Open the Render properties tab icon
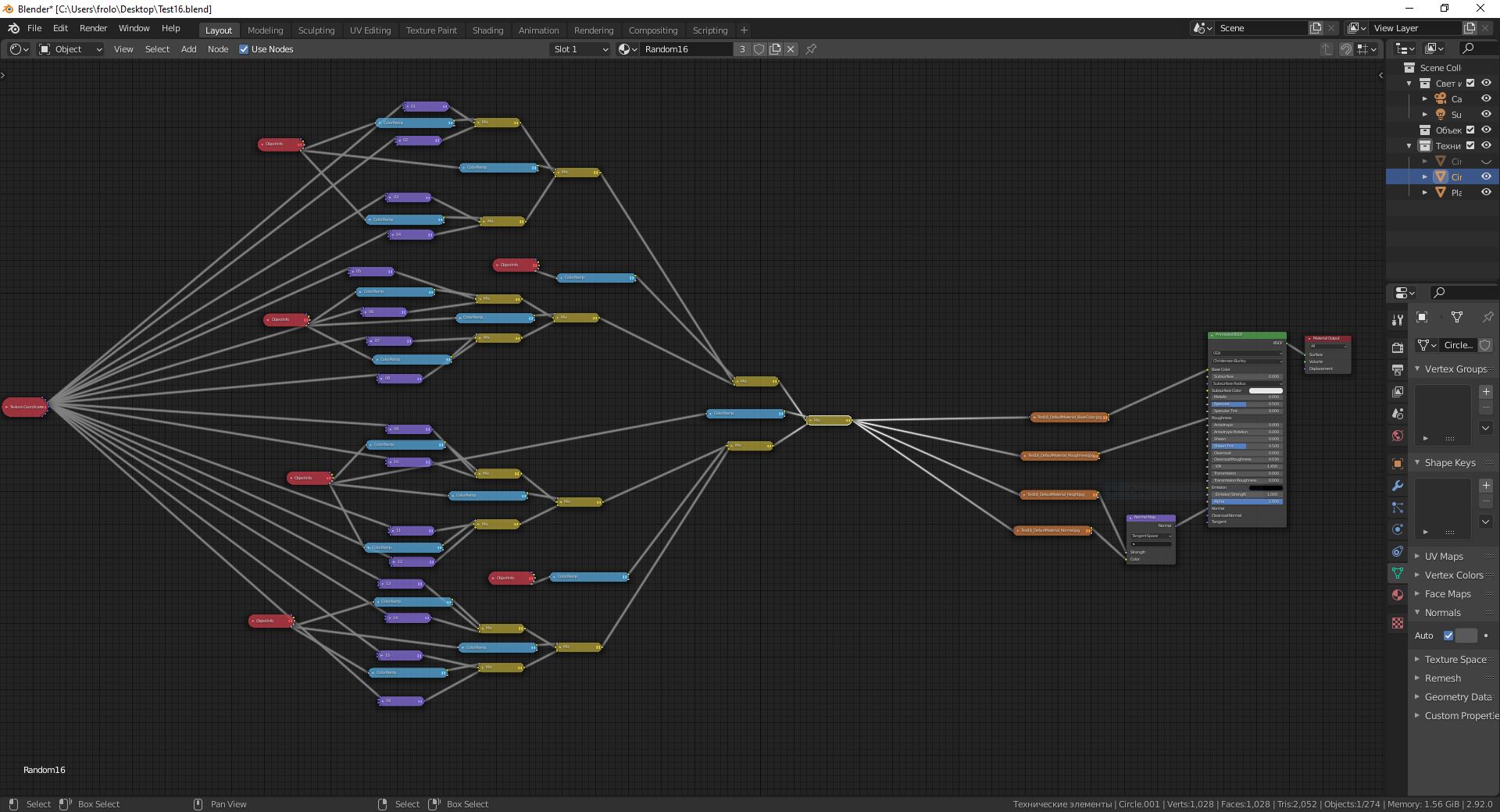Image resolution: width=1500 pixels, height=812 pixels. coord(1398,347)
